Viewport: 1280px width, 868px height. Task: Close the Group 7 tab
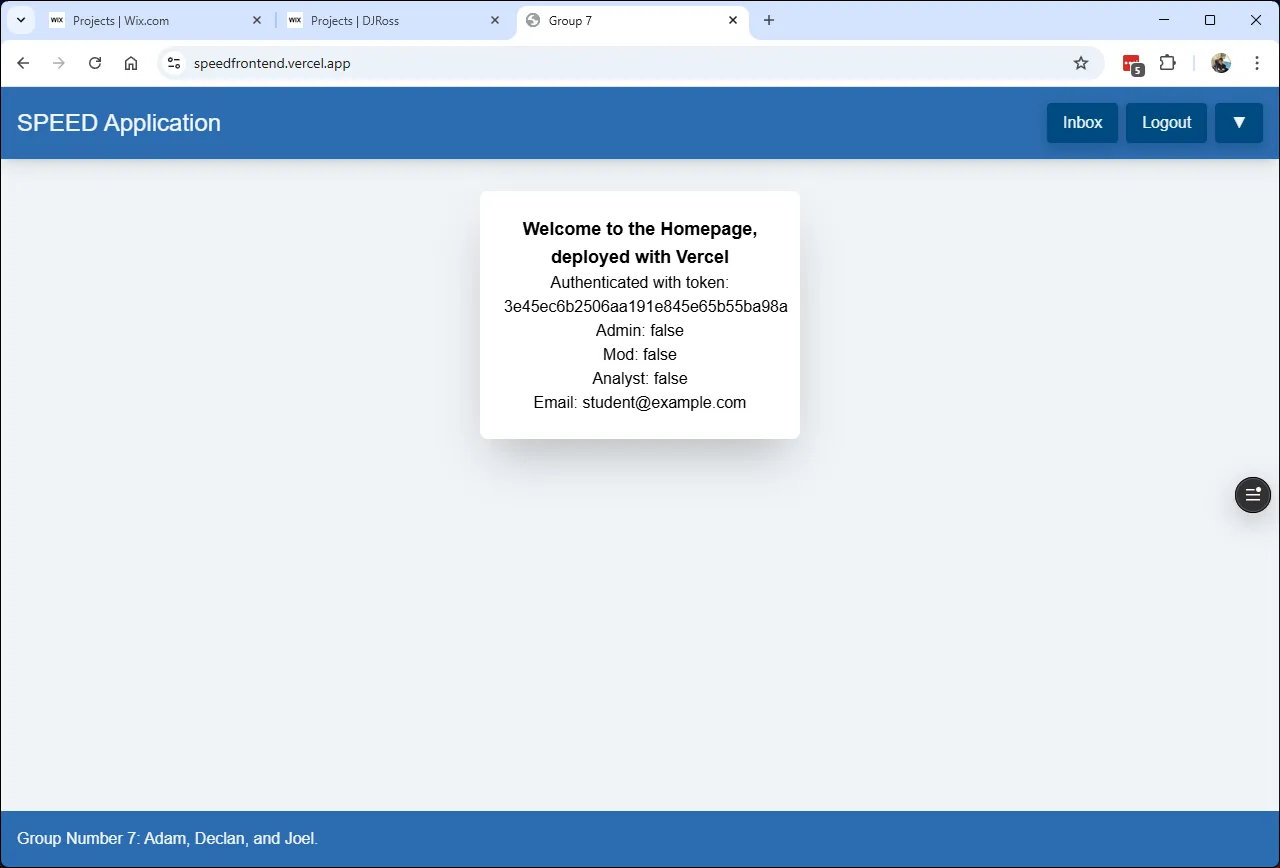tap(733, 20)
